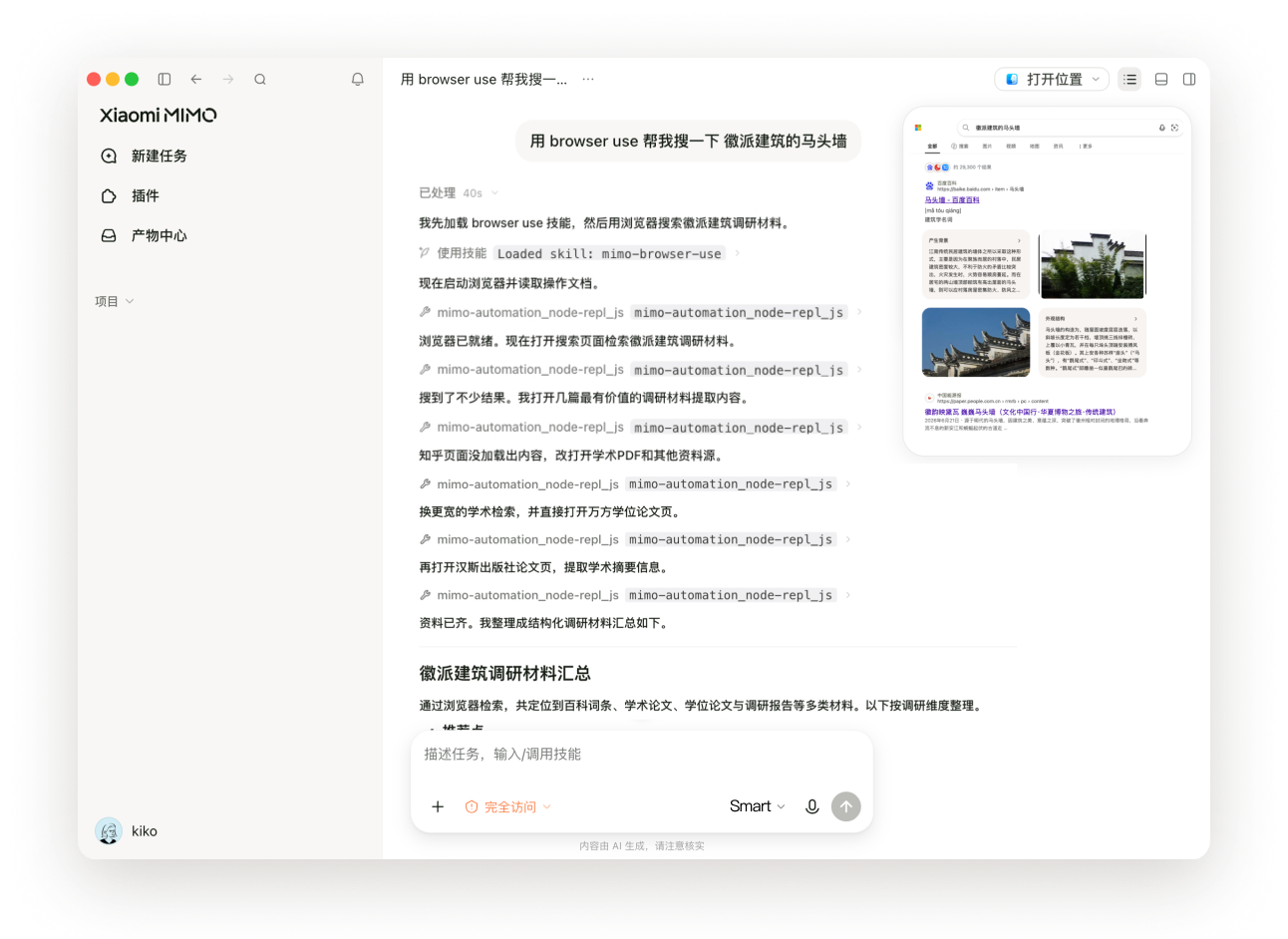
Task: Click the 徽派建筑调研材料汇总 heading
Action: (x=505, y=674)
